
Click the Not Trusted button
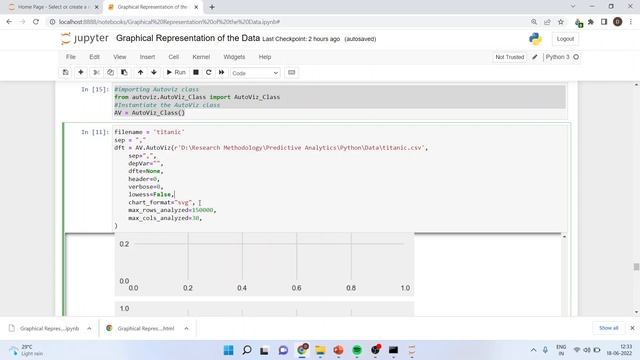tap(509, 57)
